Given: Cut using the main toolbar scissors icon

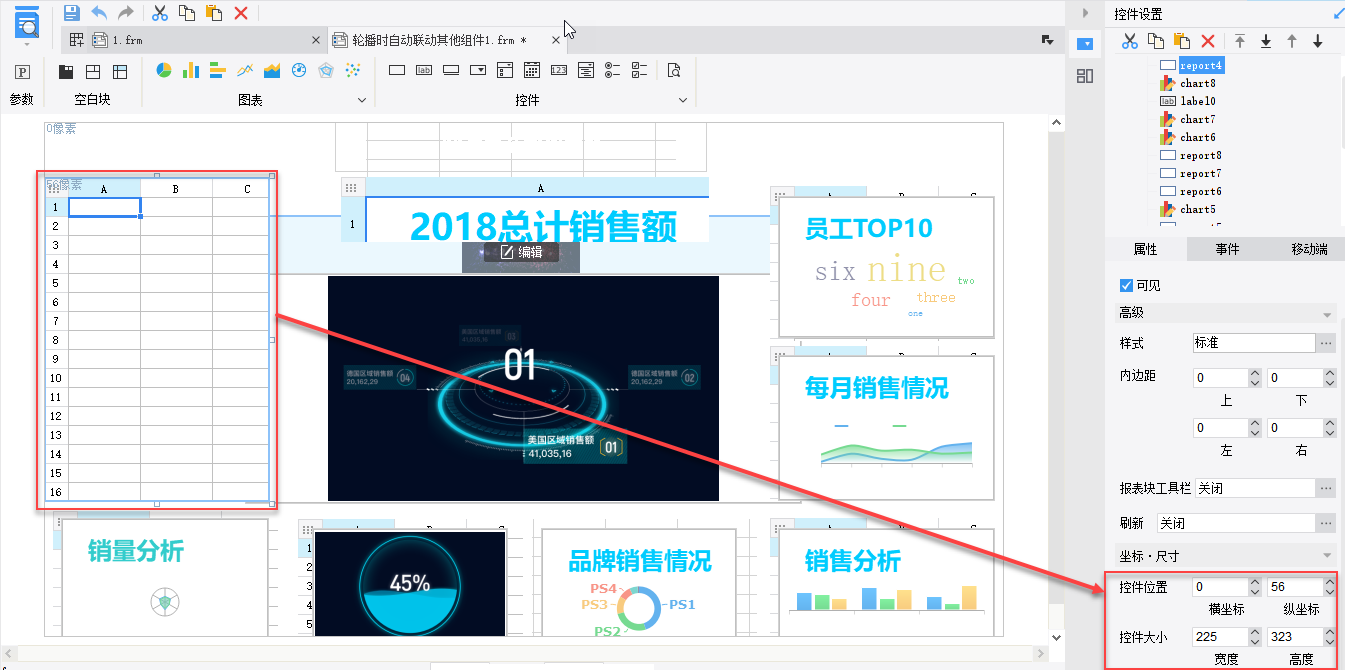Looking at the screenshot, I should pyautogui.click(x=159, y=13).
